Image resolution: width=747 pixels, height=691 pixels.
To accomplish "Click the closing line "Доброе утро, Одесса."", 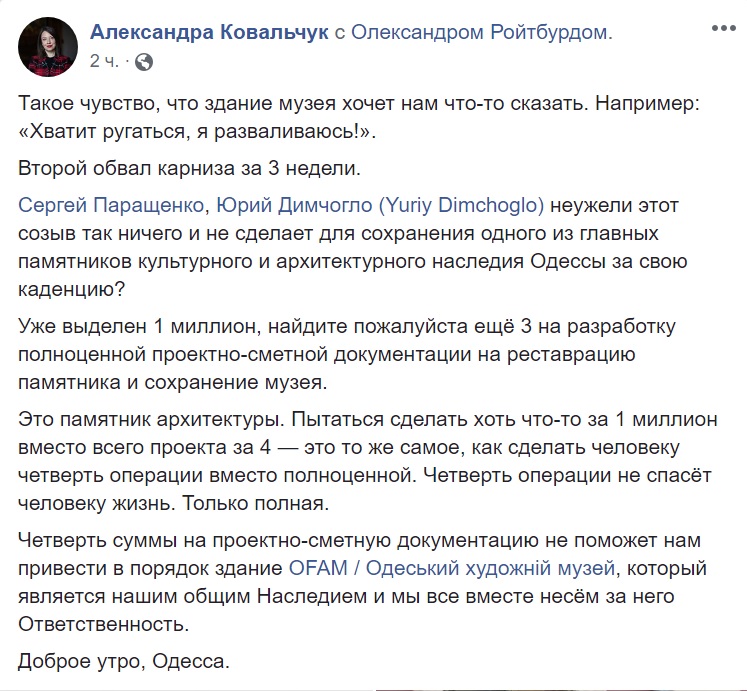I will pyautogui.click(x=124, y=661).
